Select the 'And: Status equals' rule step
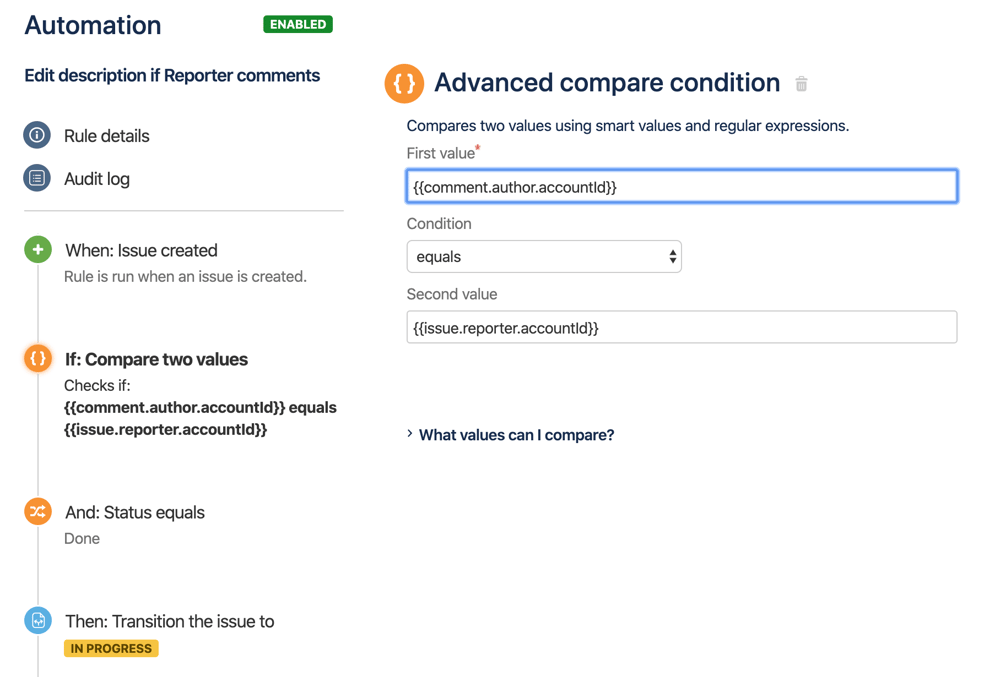984x677 pixels. click(135, 511)
